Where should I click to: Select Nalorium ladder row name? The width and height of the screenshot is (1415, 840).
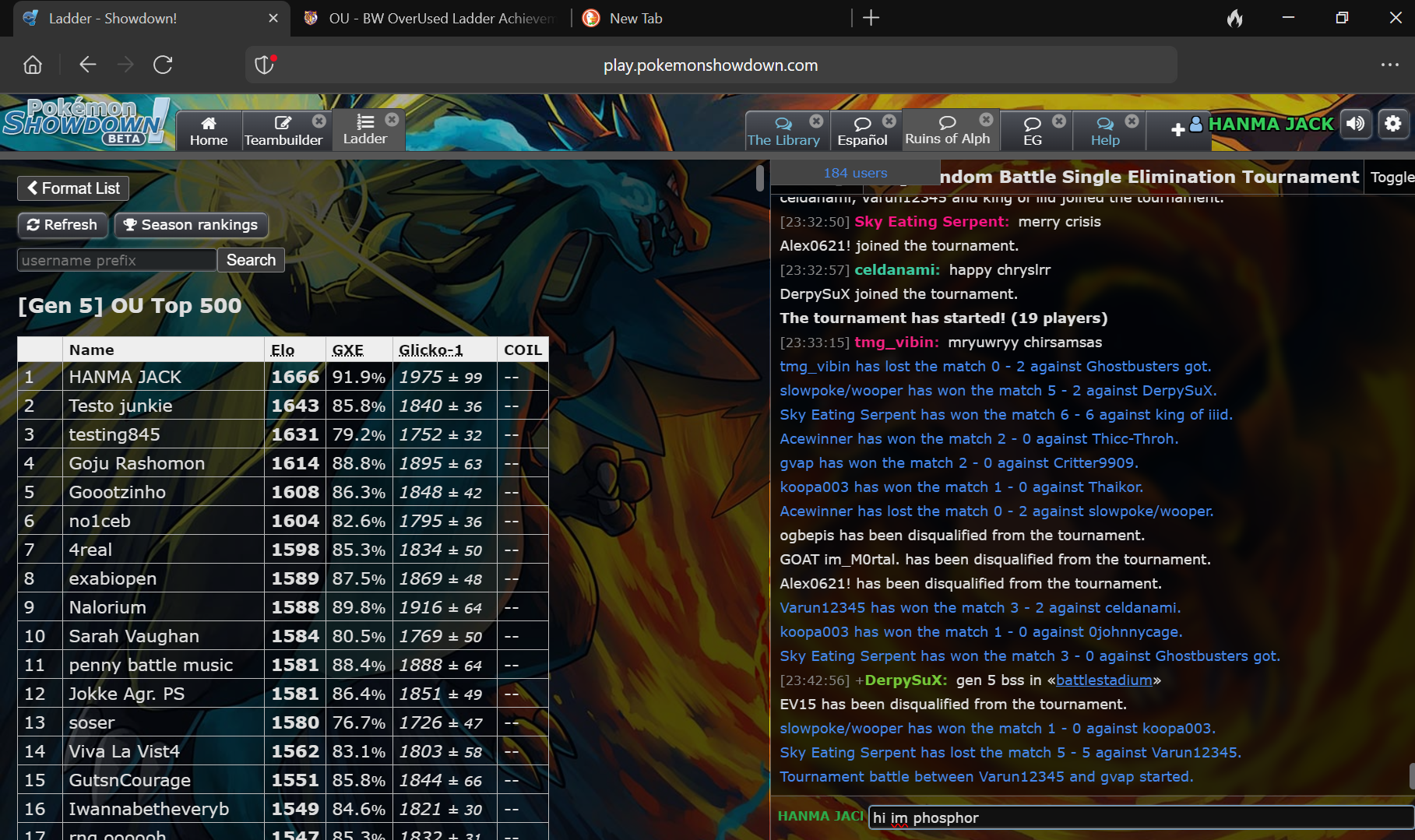tap(107, 607)
